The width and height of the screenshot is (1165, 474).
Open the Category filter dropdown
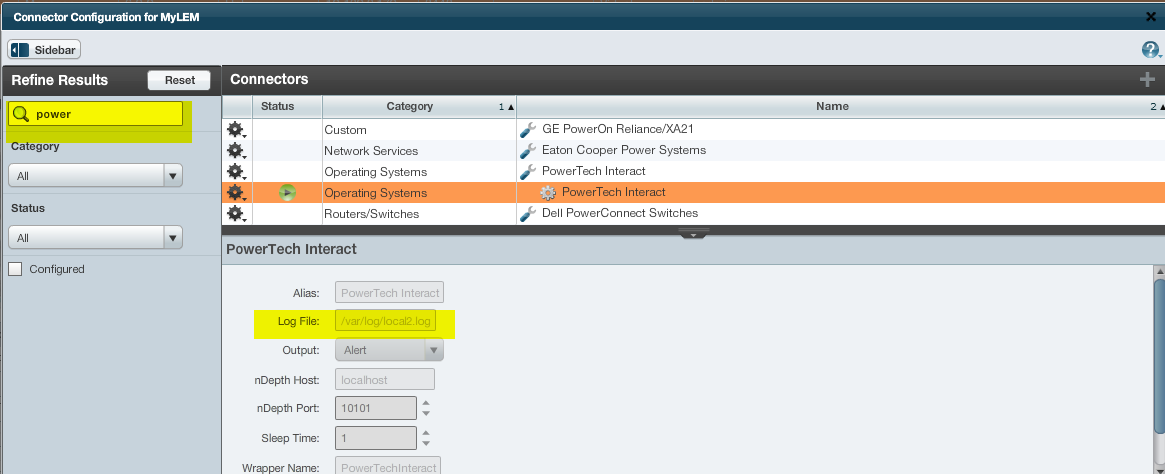[95, 176]
